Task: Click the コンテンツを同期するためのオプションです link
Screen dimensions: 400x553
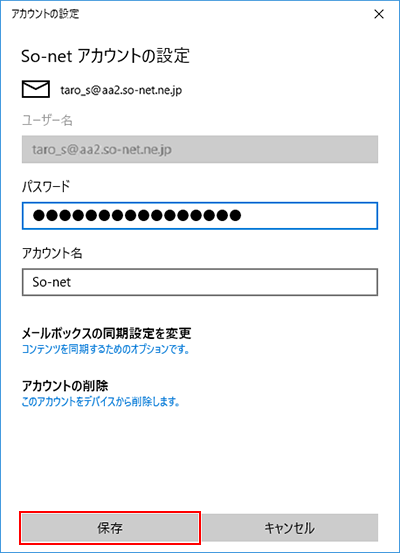Action: 105,349
